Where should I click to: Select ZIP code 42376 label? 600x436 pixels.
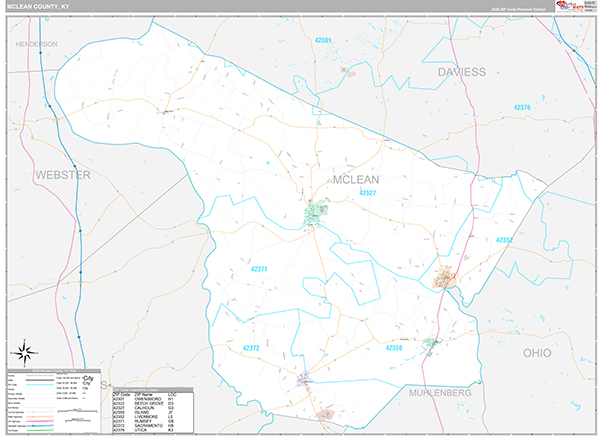(x=521, y=107)
